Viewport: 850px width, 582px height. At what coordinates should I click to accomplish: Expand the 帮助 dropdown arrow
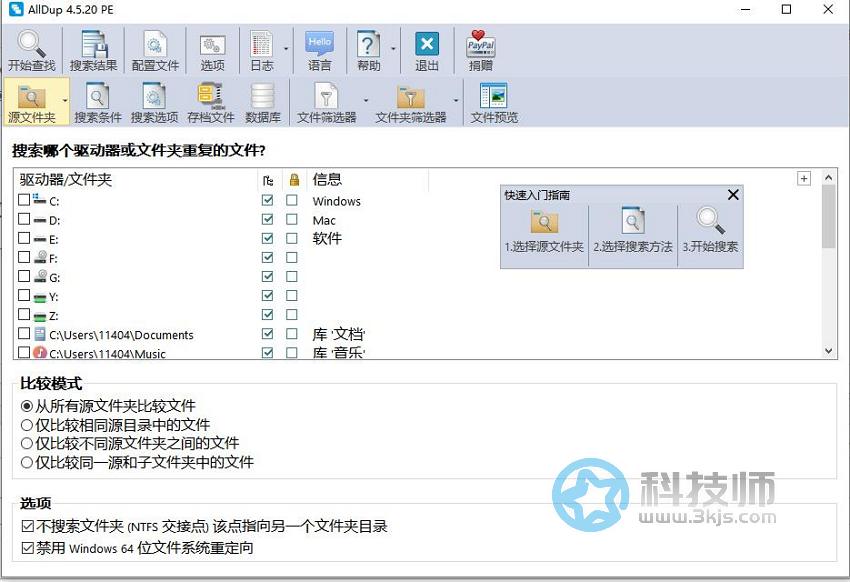click(393, 49)
